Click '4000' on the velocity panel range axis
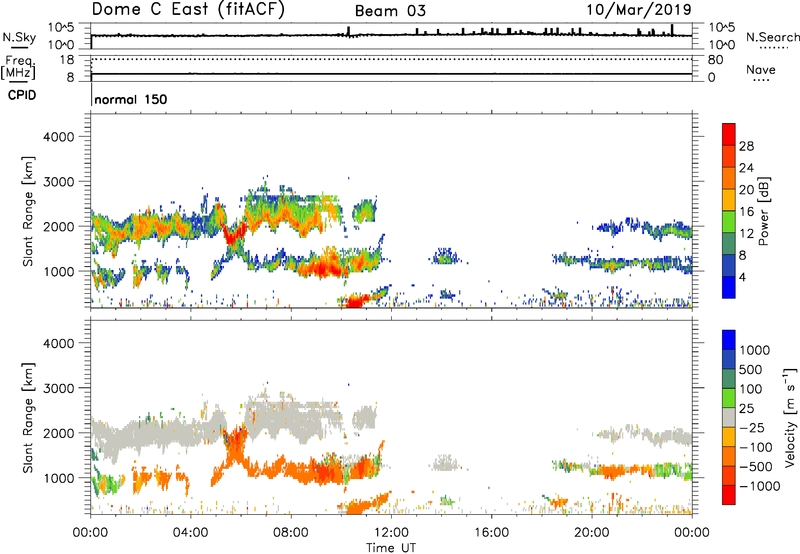 [x=59, y=343]
